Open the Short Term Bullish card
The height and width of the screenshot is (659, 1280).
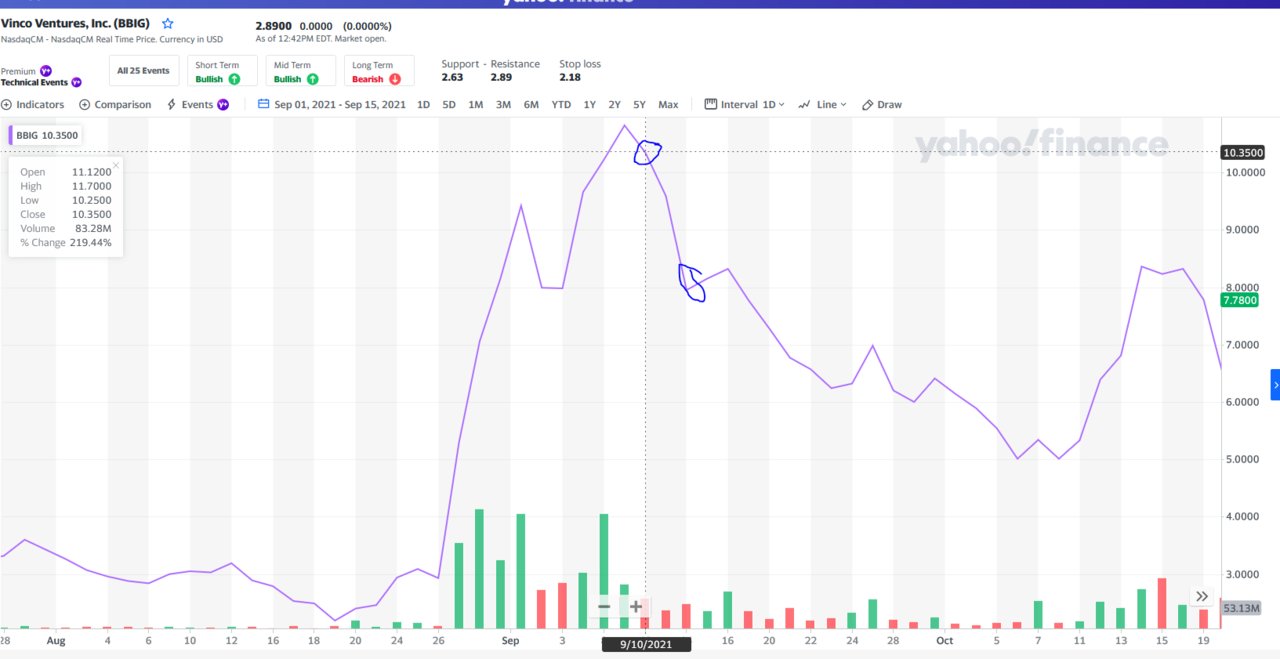pyautogui.click(x=222, y=71)
